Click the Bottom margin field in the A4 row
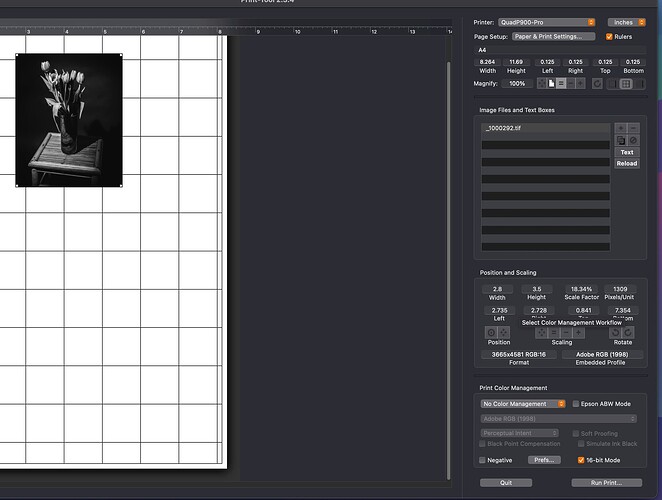 633,62
